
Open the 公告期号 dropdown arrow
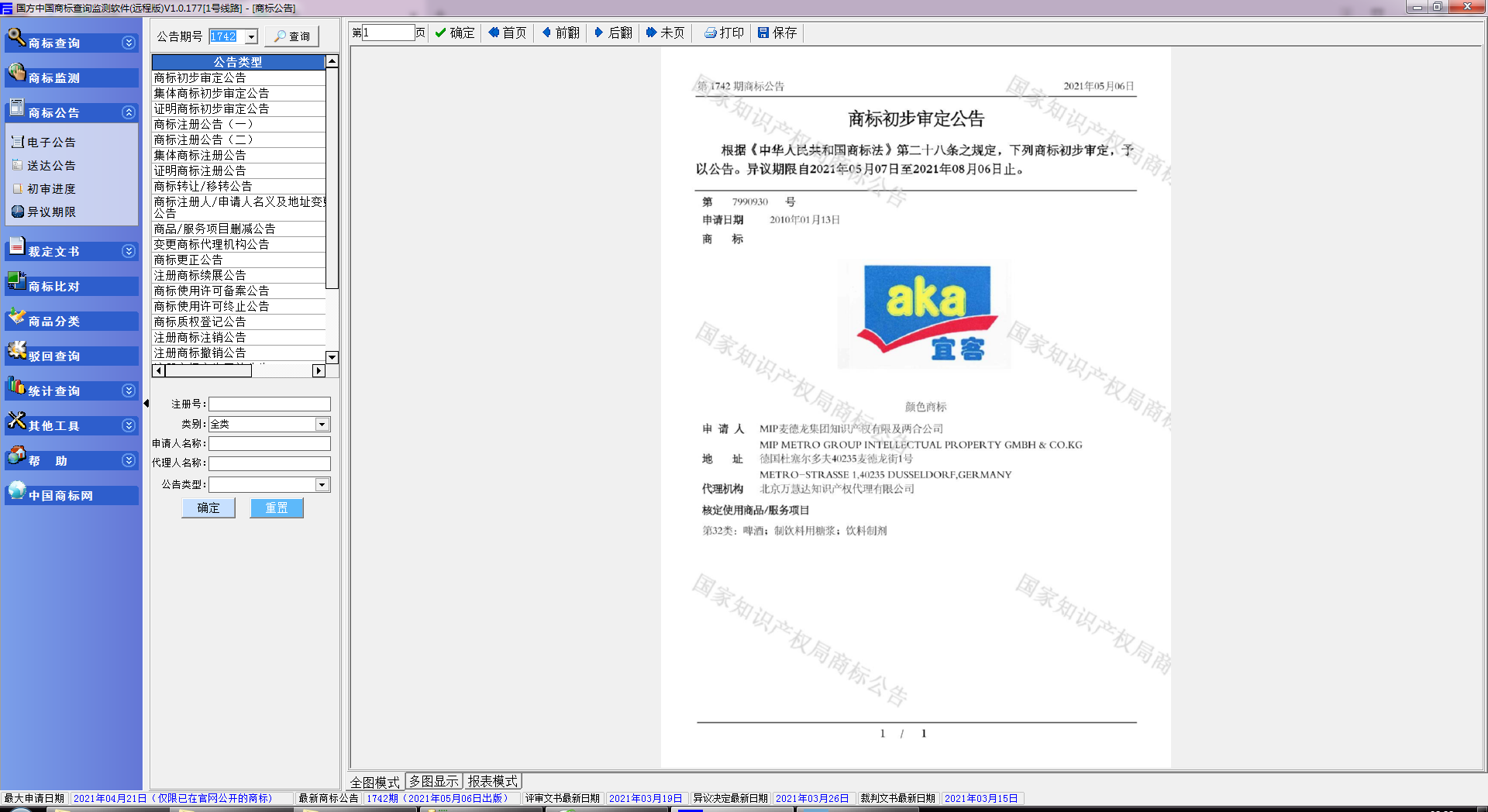tap(251, 36)
